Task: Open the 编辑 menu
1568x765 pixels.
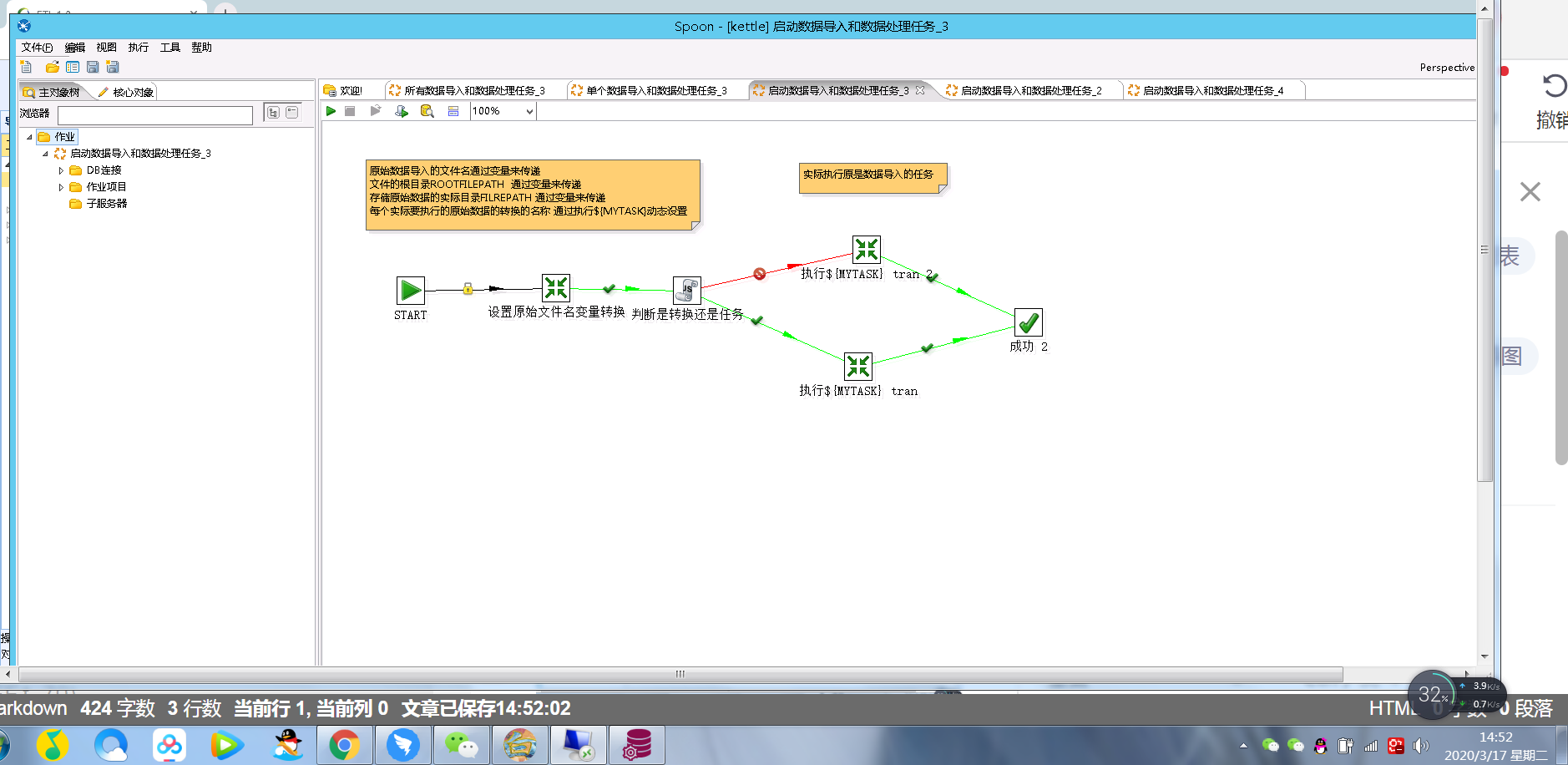Action: tap(75, 48)
